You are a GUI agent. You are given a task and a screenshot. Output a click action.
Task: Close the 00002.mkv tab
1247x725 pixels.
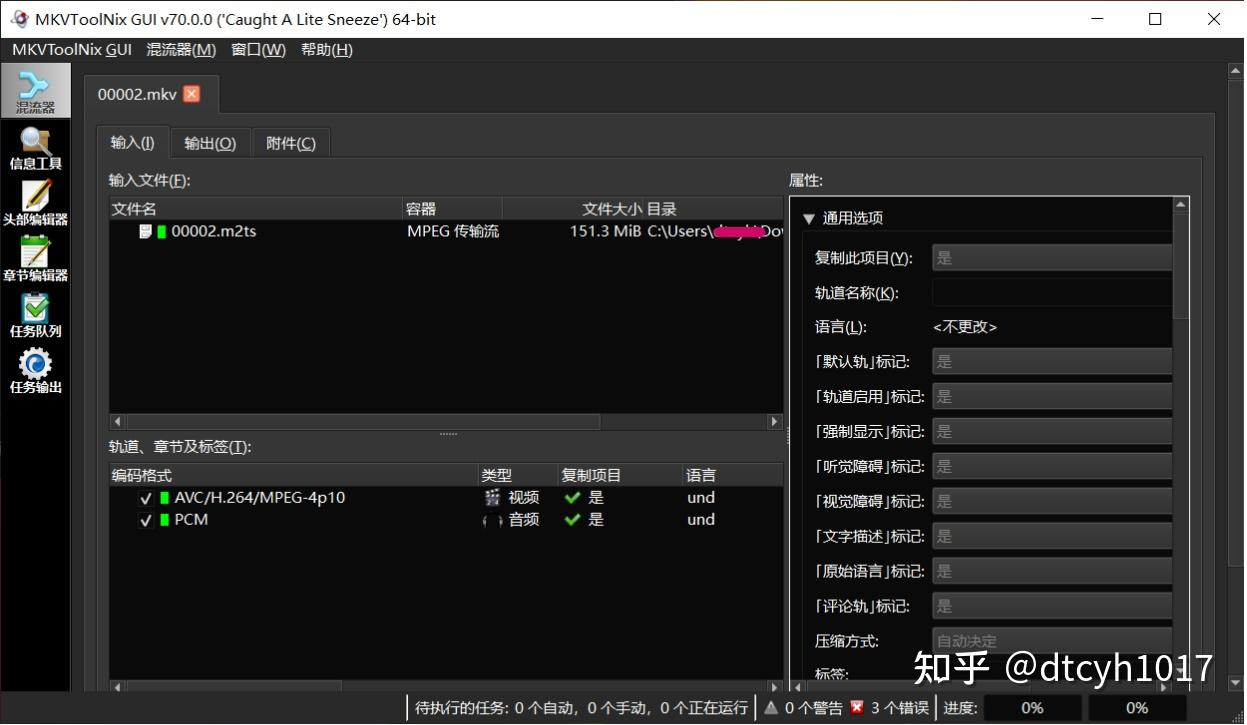(x=192, y=94)
